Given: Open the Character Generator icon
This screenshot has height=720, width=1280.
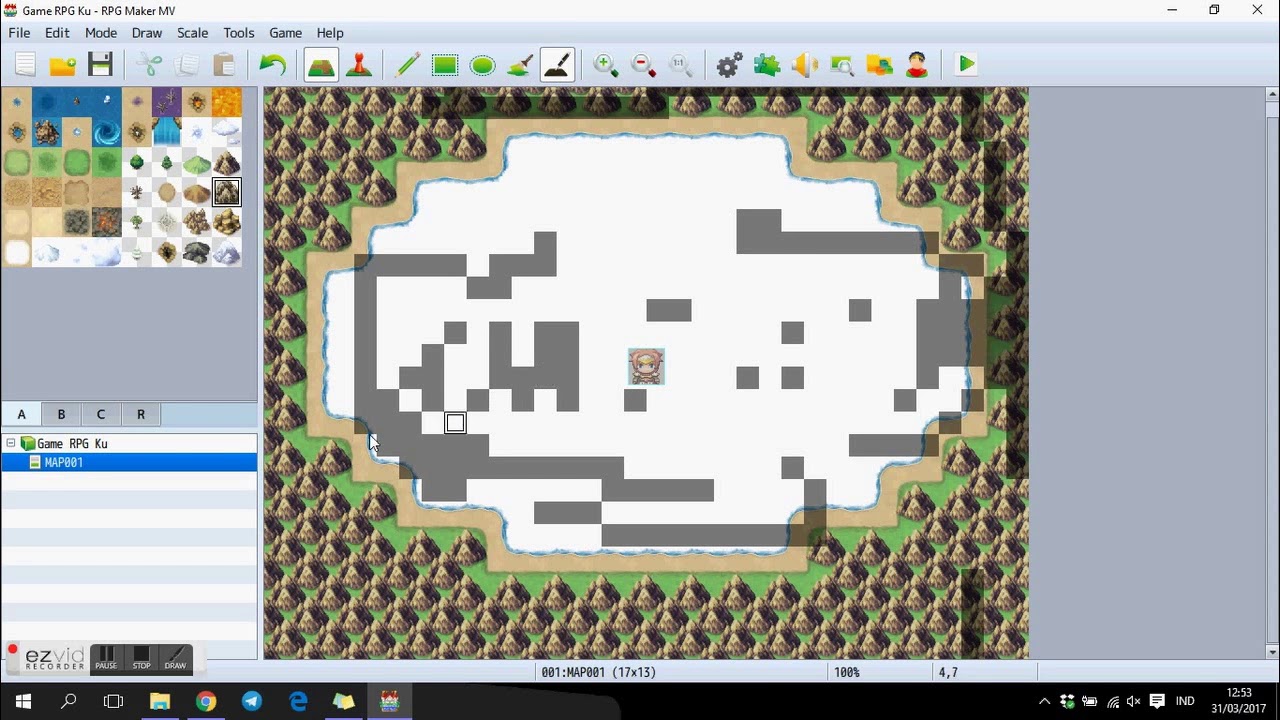Looking at the screenshot, I should 917,65.
